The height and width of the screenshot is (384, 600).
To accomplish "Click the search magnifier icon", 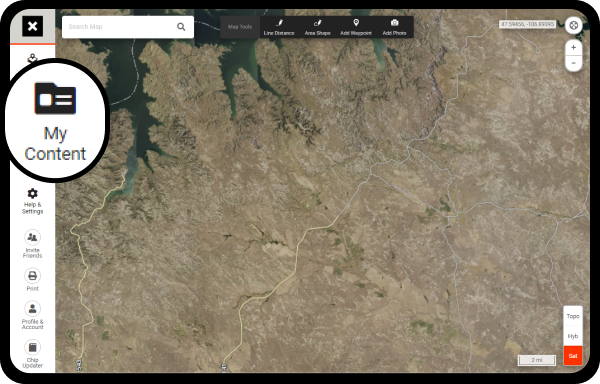I will (181, 27).
